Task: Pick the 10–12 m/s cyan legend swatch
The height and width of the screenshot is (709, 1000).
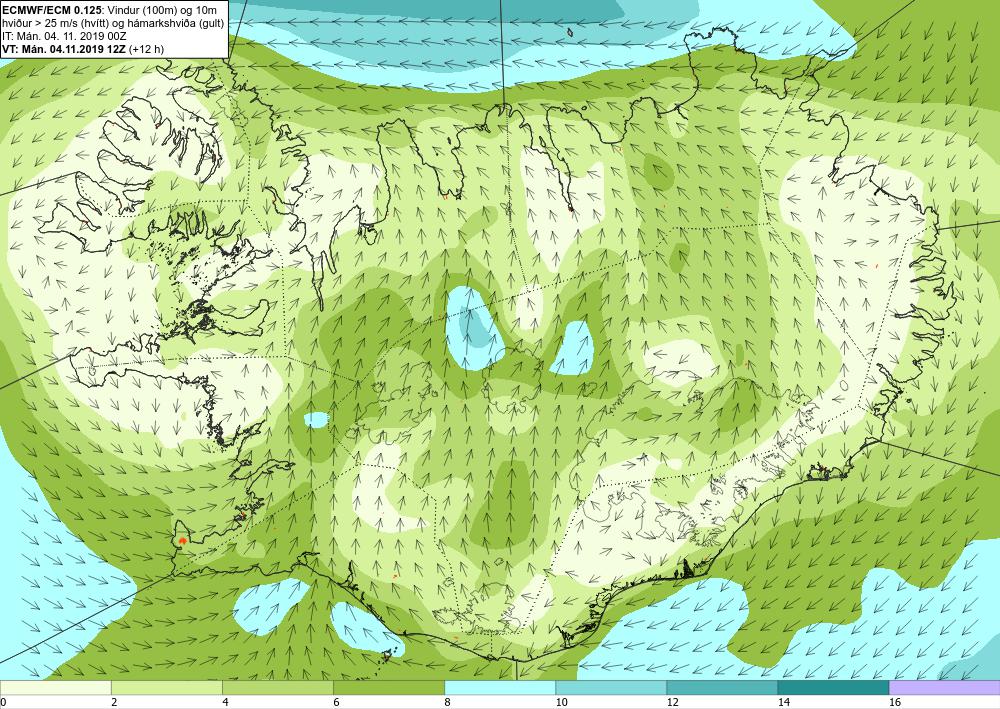Action: [611, 688]
